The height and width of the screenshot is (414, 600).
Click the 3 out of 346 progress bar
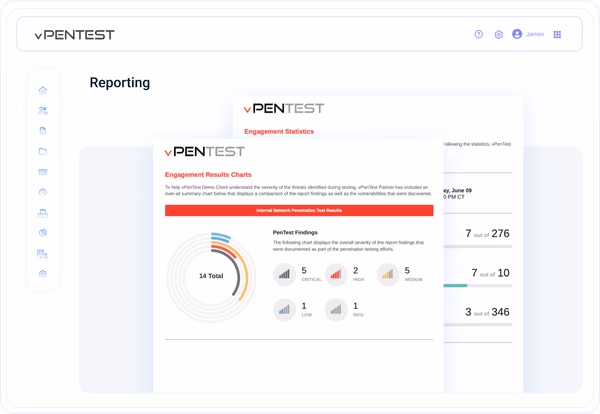478,324
